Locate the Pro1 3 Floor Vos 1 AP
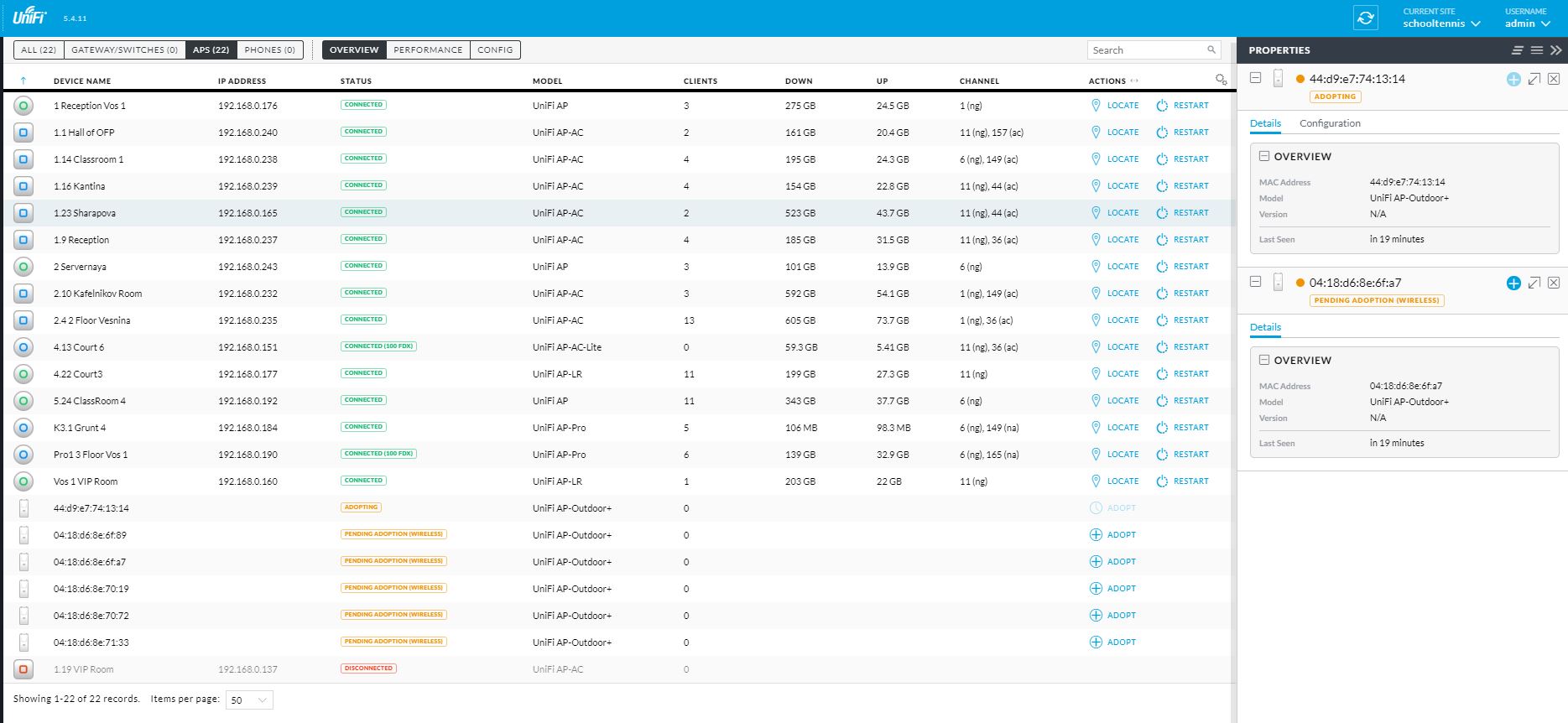This screenshot has height=723, width=1568. point(1114,455)
